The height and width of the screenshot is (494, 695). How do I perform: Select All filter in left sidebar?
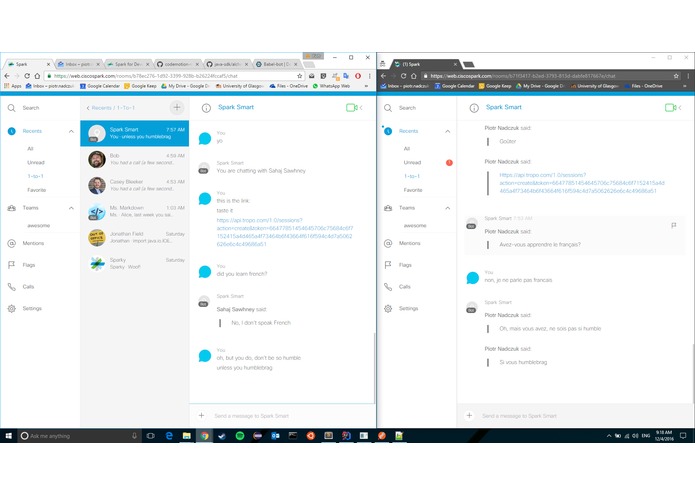coord(30,148)
